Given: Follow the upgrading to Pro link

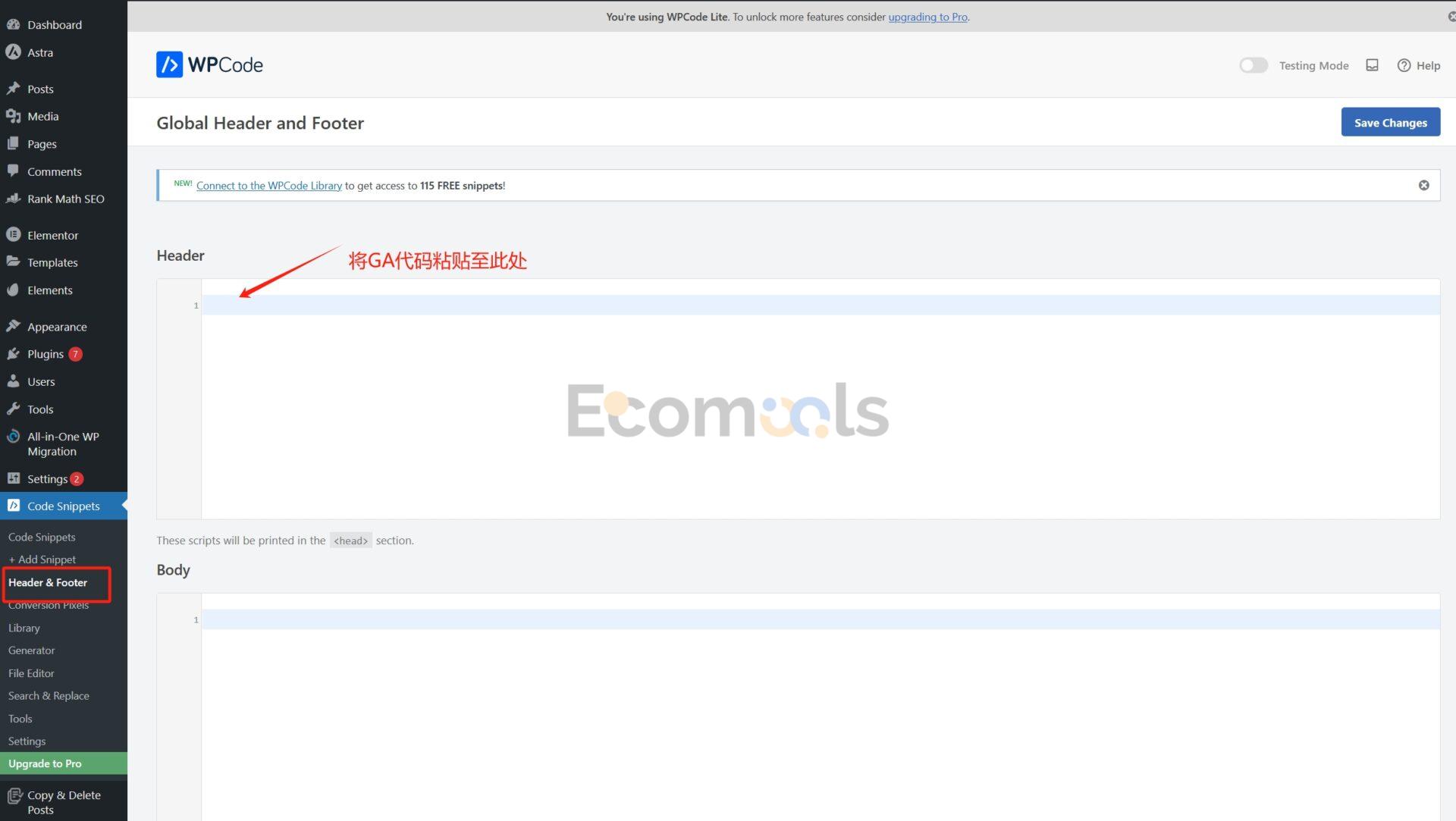Looking at the screenshot, I should coord(927,17).
